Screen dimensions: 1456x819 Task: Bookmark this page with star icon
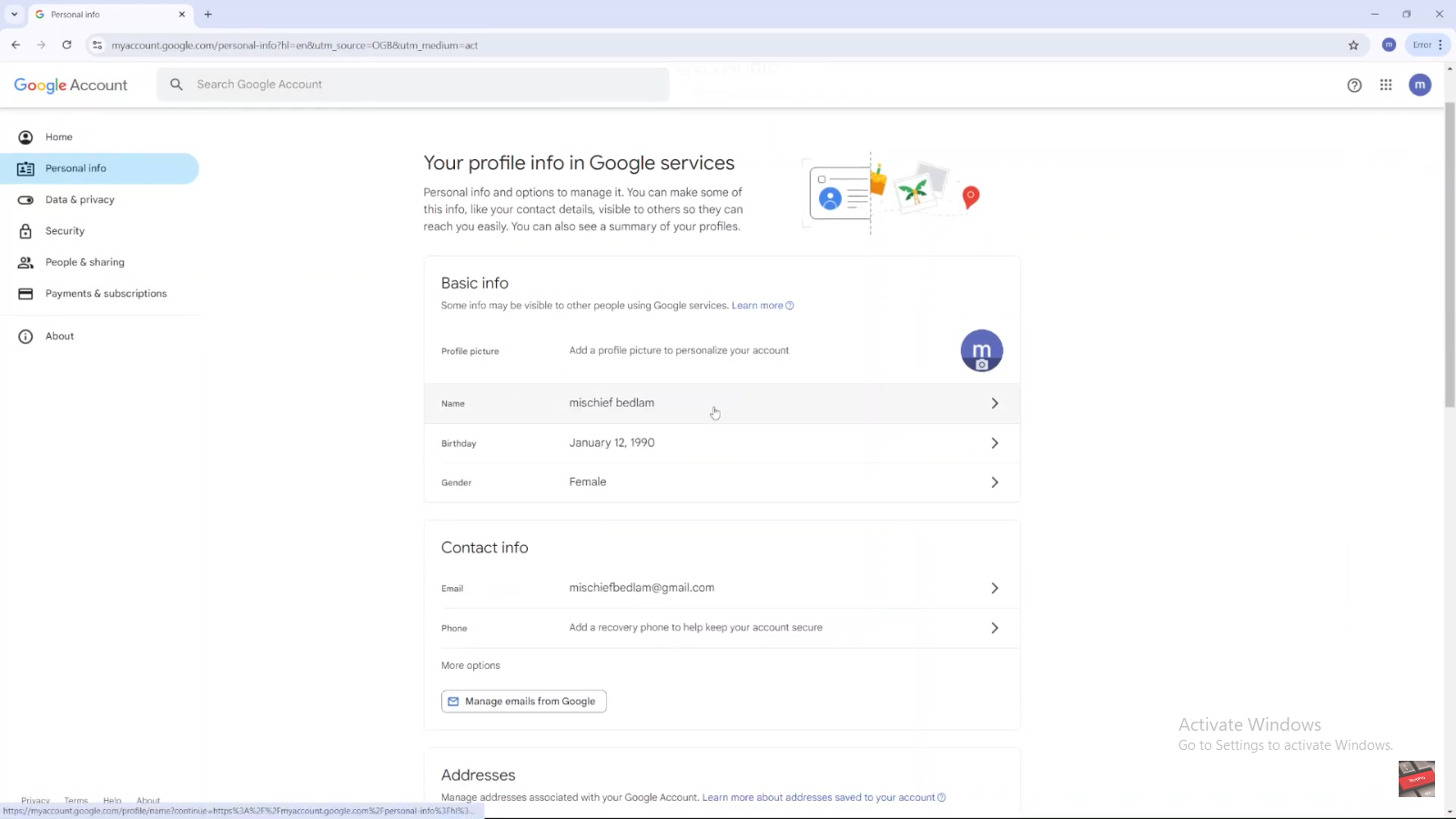tap(1353, 45)
